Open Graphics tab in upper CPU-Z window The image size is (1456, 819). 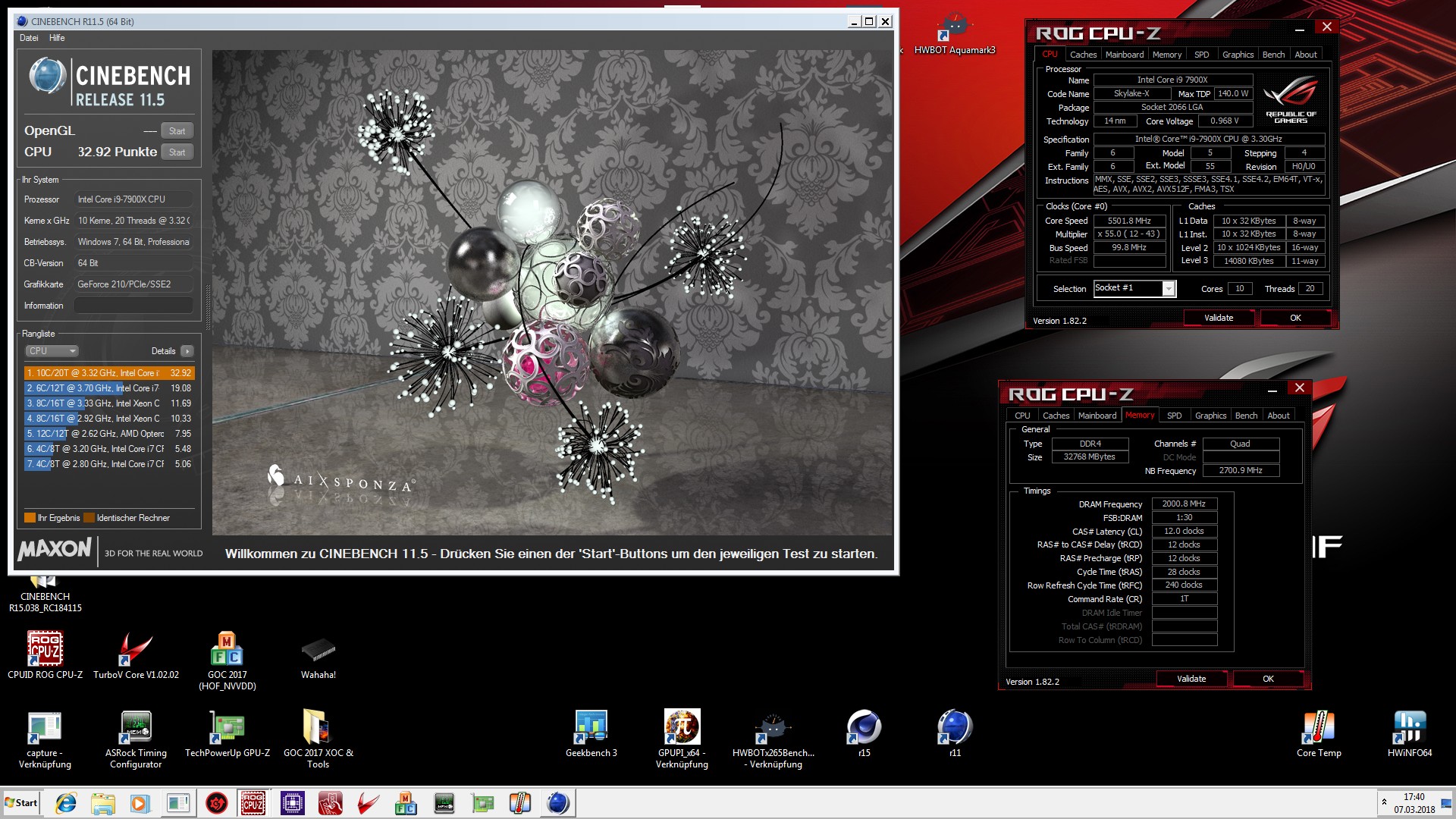click(1238, 55)
